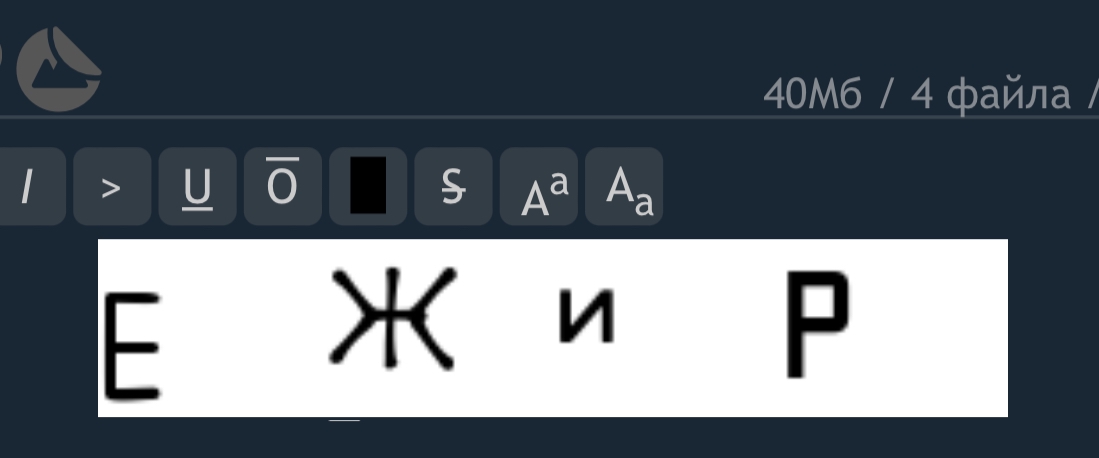Click the short underline mark below captcha
This screenshot has width=1099, height=458.
click(x=344, y=420)
